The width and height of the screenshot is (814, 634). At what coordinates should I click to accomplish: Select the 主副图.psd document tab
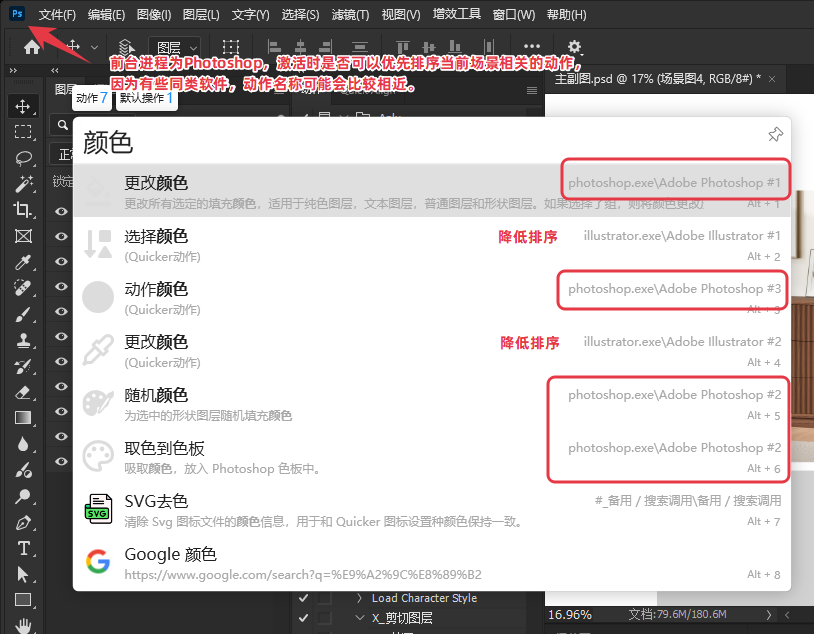[x=658, y=79]
